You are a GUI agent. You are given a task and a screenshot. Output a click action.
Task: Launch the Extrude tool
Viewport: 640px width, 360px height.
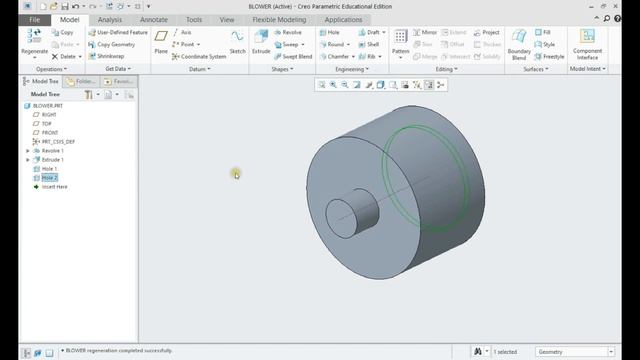261,41
